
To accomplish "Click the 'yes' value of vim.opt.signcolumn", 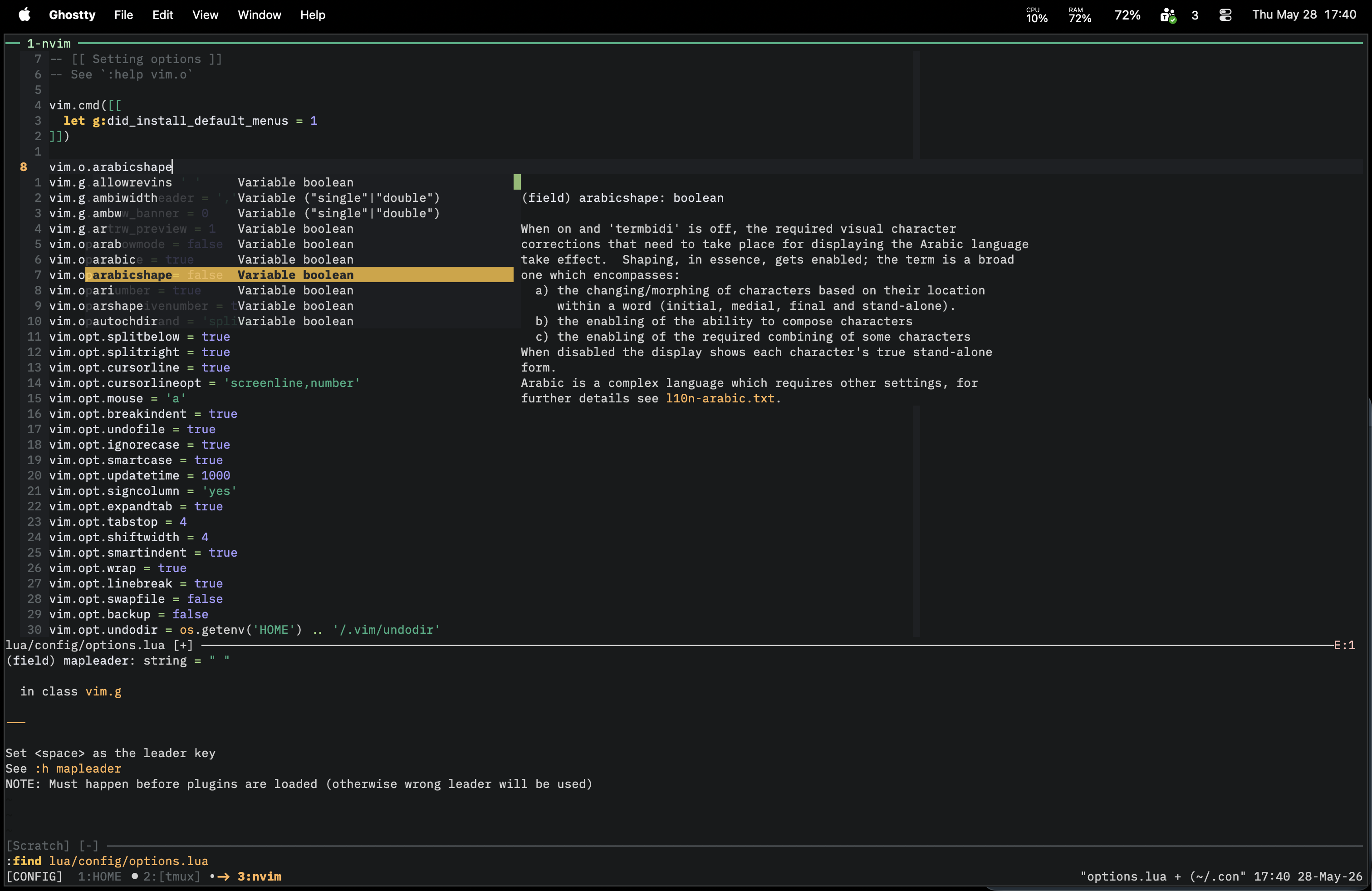I will click(219, 491).
